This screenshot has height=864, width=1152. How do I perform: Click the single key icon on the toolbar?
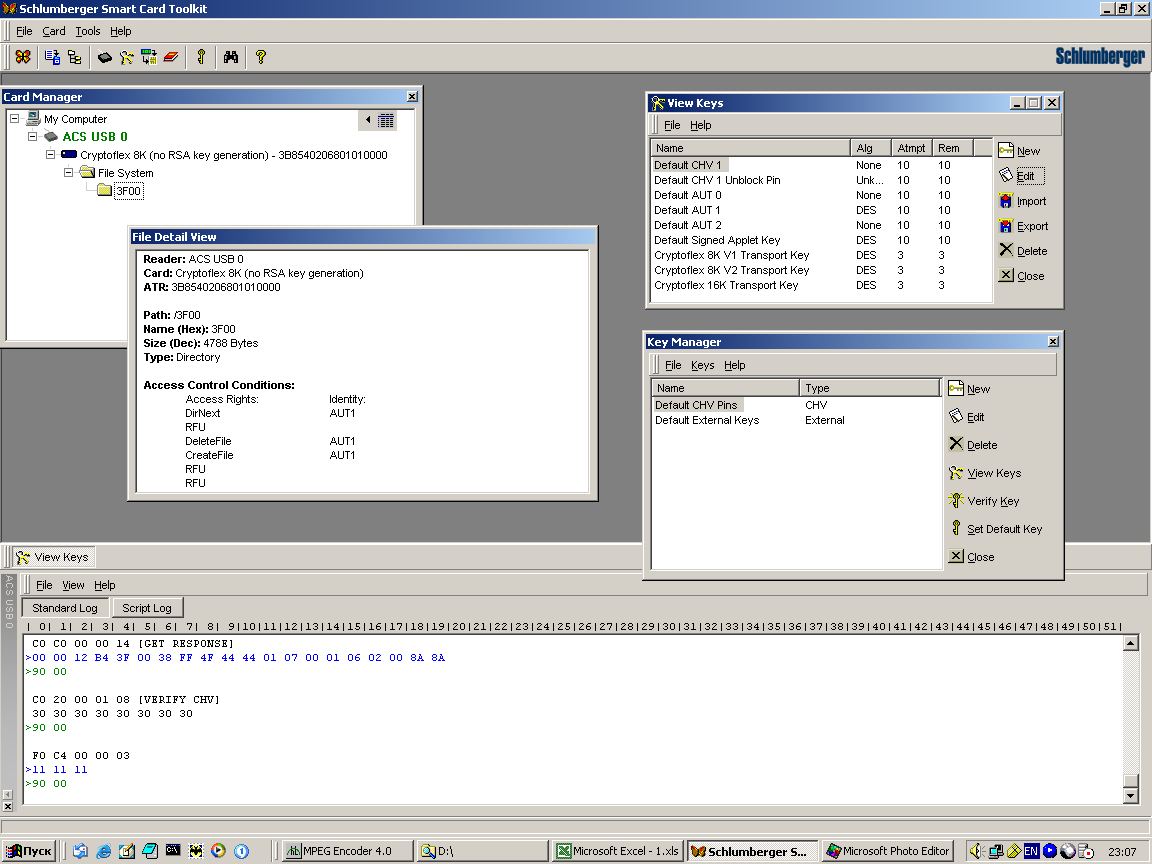200,57
